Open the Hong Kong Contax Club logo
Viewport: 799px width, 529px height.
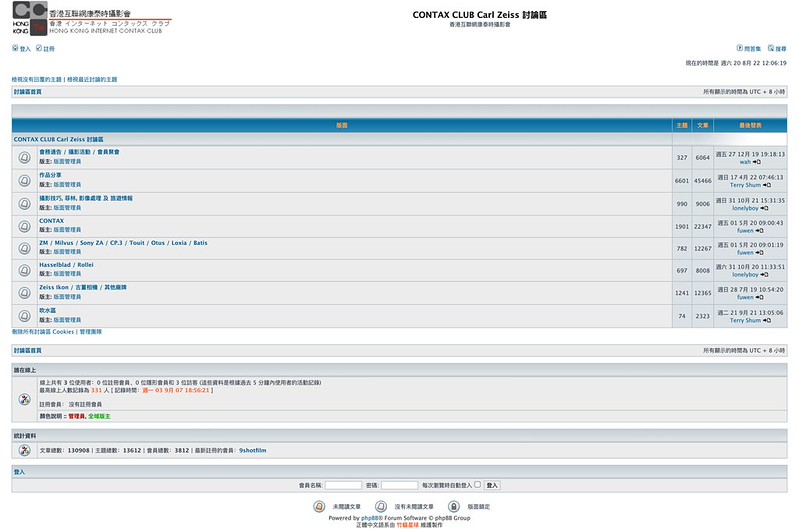point(92,18)
